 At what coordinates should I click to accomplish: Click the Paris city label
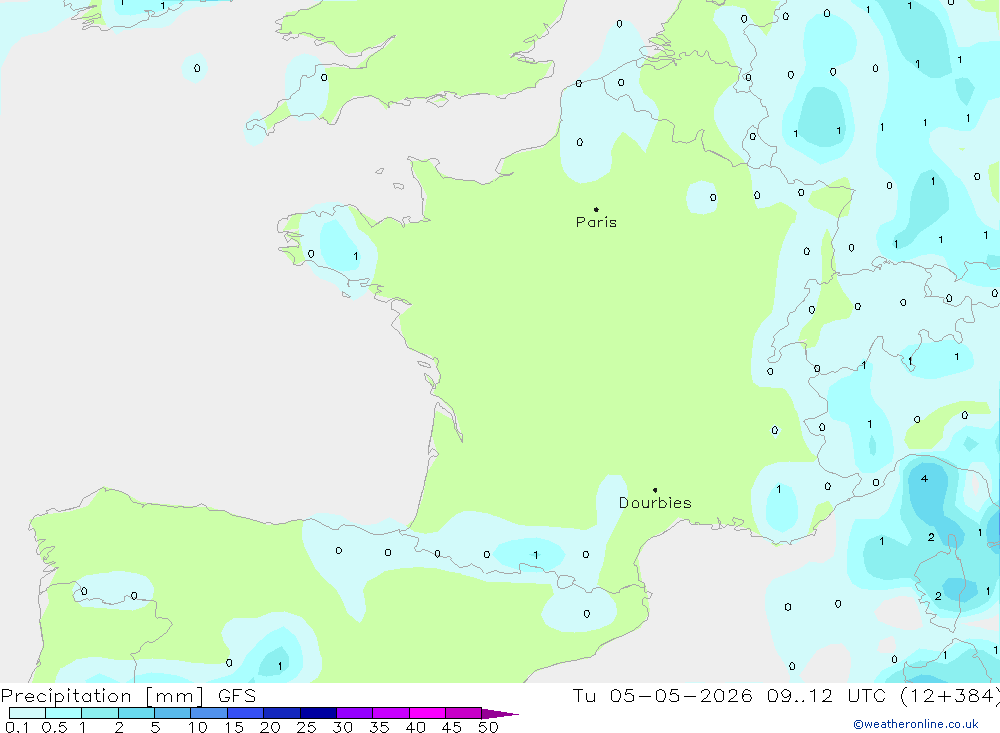(596, 222)
